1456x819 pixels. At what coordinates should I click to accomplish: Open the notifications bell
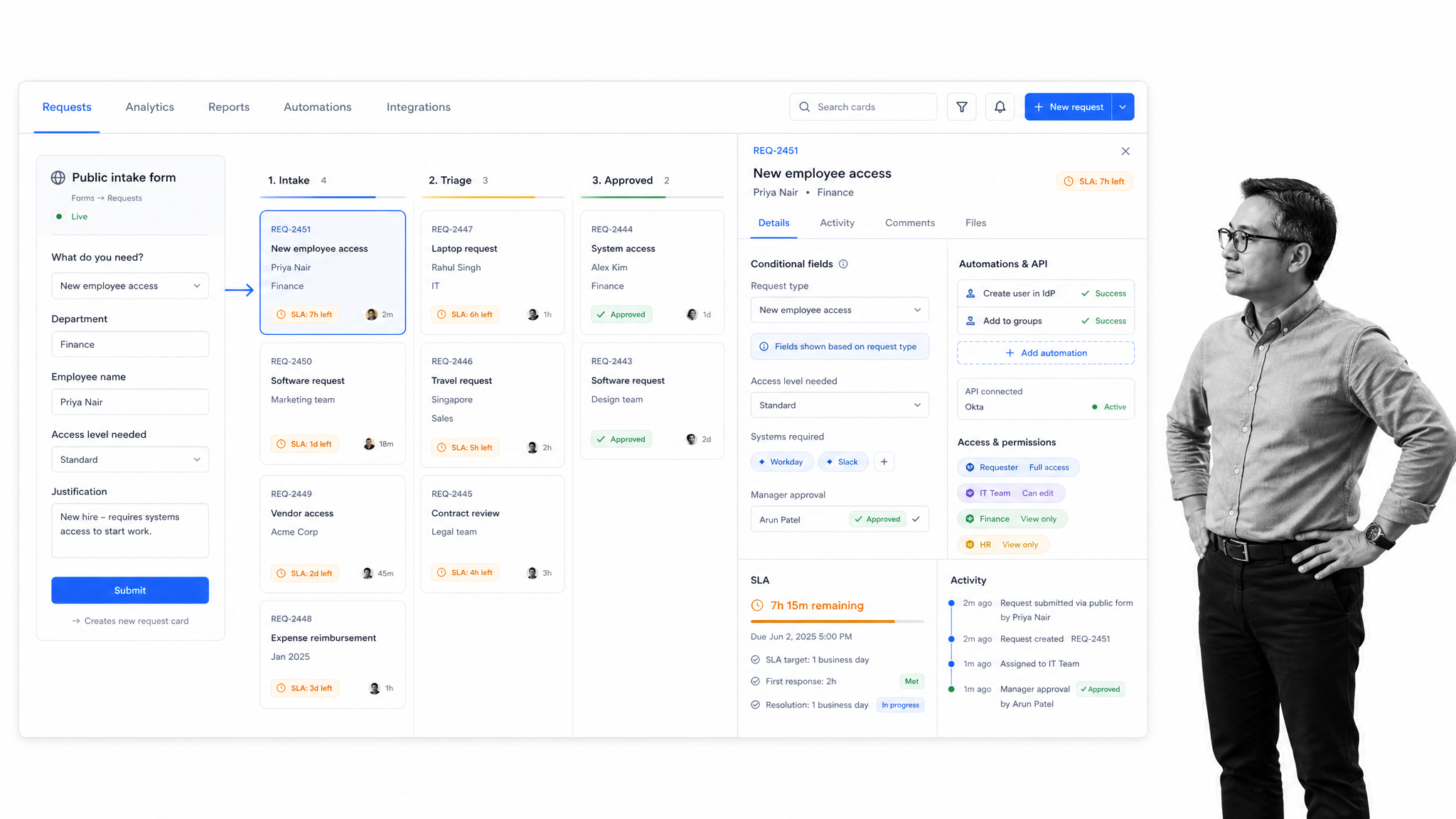pyautogui.click(x=1000, y=107)
